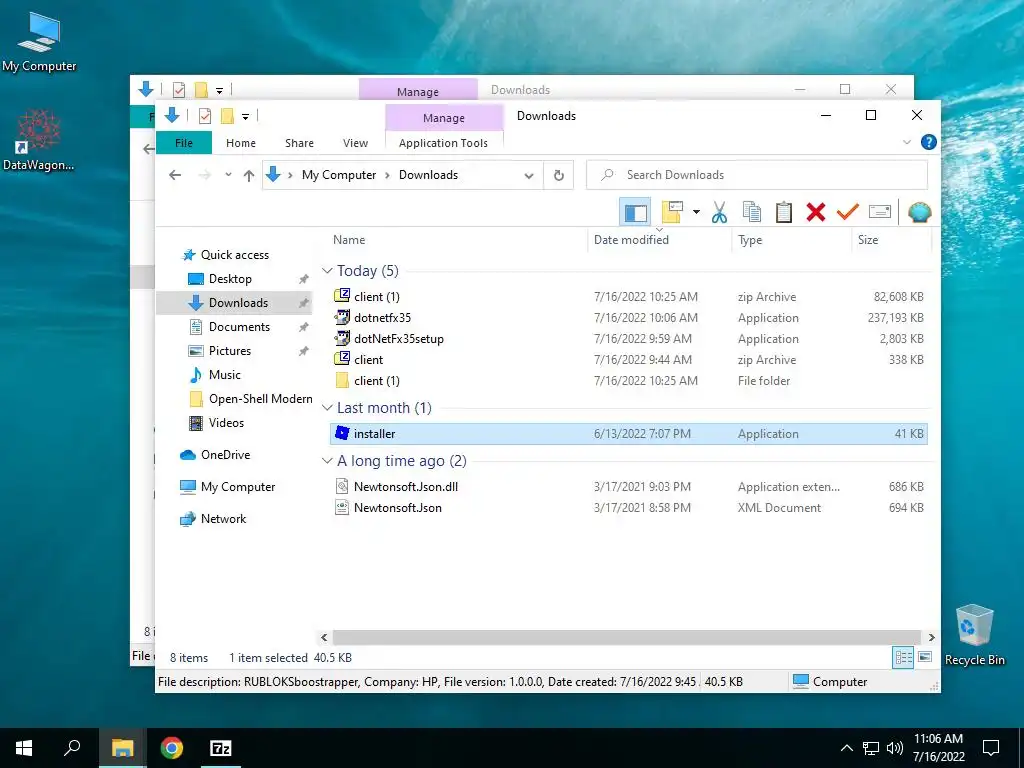Sort by the Date modified column
This screenshot has height=768, width=1024.
click(631, 240)
